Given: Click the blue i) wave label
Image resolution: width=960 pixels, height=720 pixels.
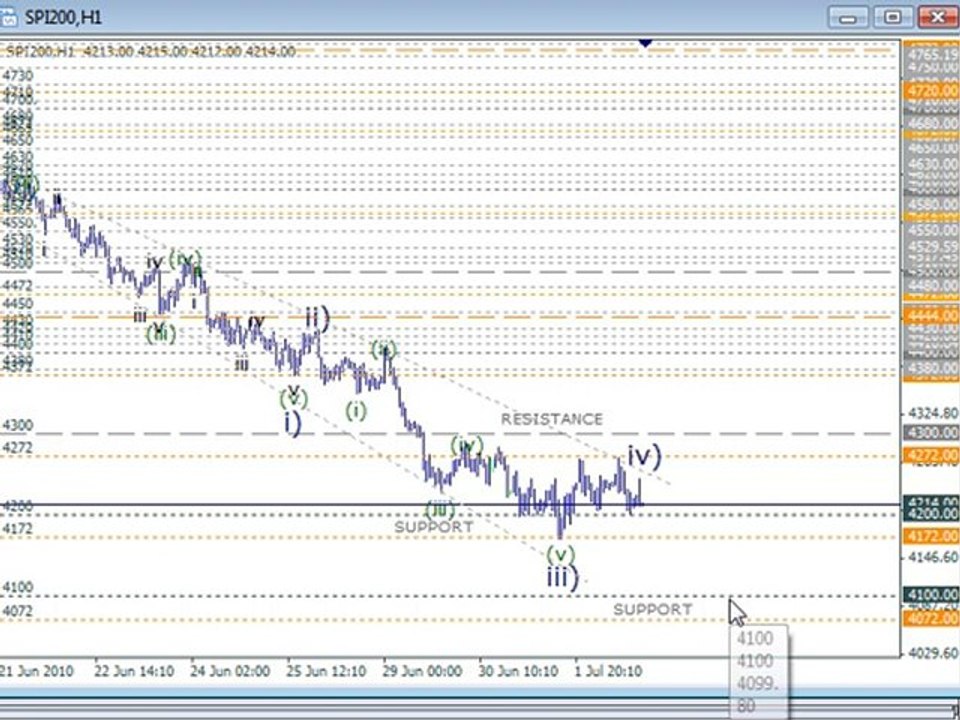Looking at the screenshot, I should coord(293,424).
